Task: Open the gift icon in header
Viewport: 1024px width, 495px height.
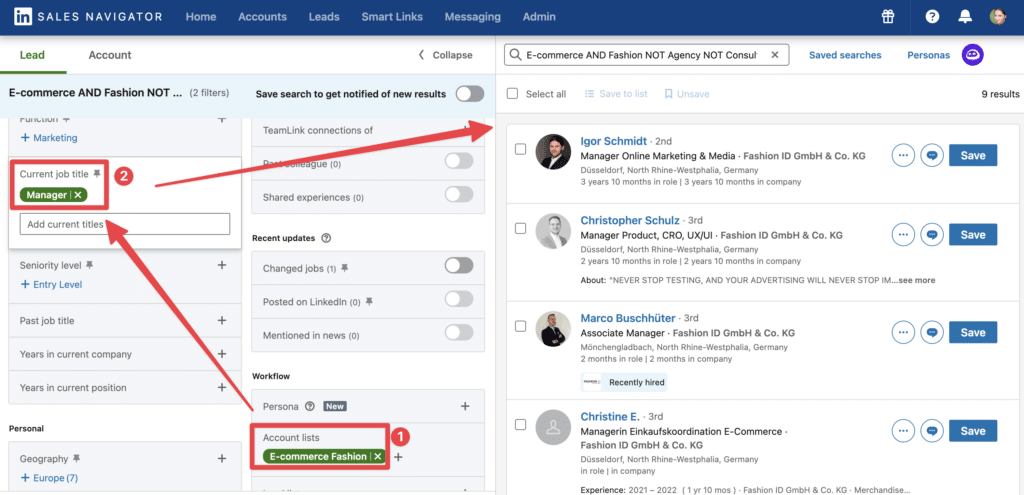Action: click(888, 17)
